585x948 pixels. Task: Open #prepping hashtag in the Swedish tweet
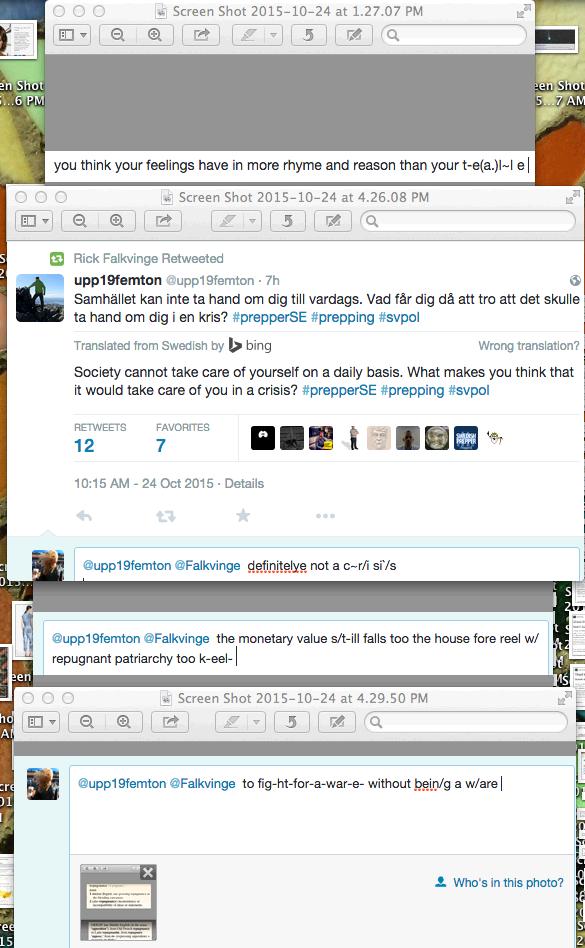[343, 317]
